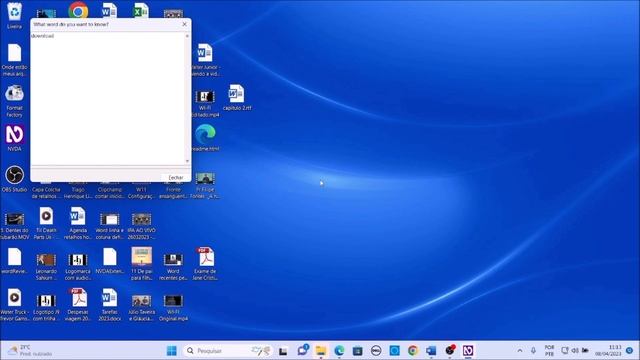Select the 'NVDAExten...' file icon
The image size is (640, 360).
point(110,261)
